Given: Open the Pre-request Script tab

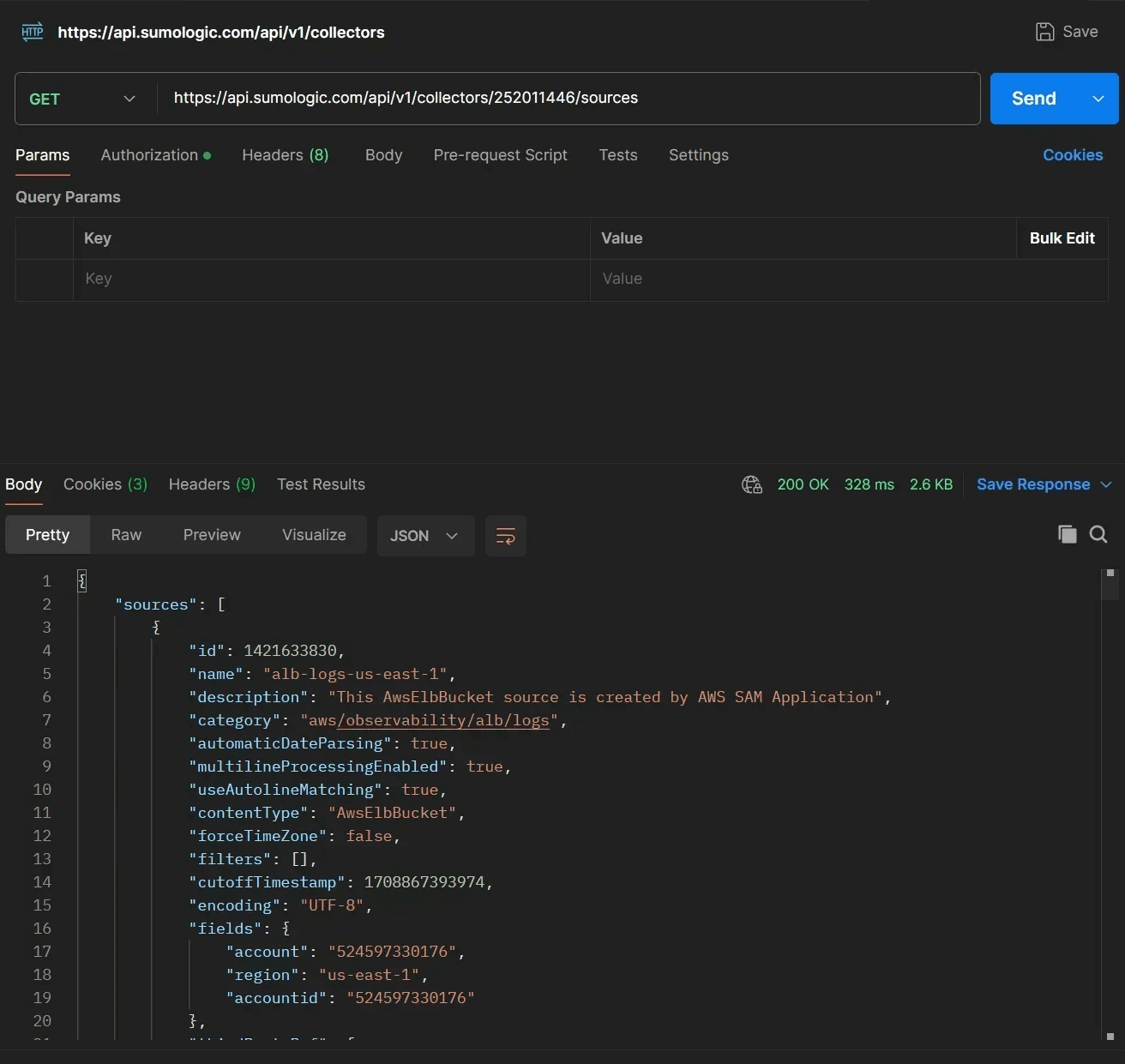Looking at the screenshot, I should pos(501,155).
